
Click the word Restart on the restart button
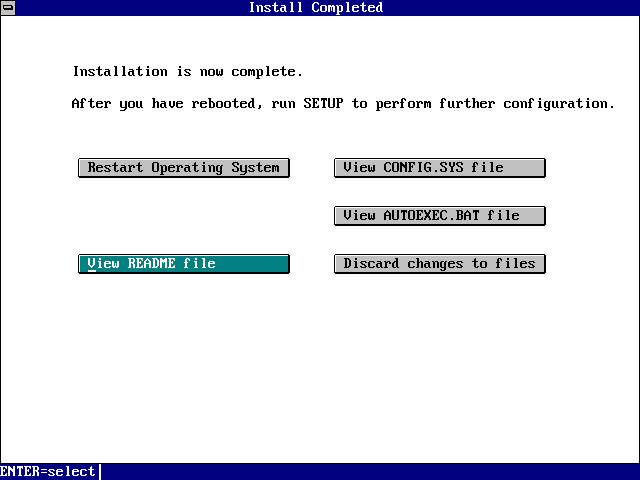(x=115, y=168)
